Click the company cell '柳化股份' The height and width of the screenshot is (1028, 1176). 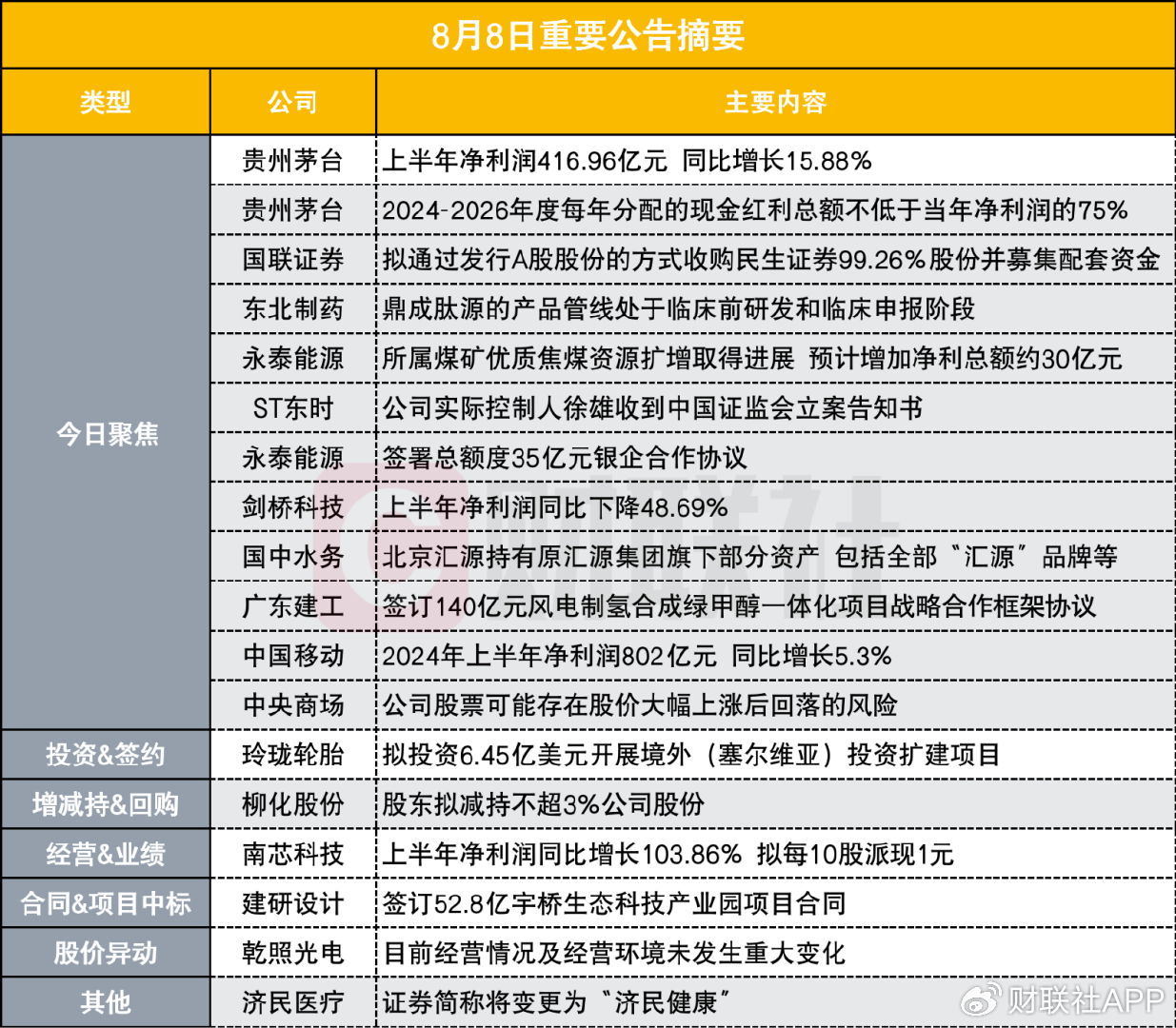[x=292, y=804]
